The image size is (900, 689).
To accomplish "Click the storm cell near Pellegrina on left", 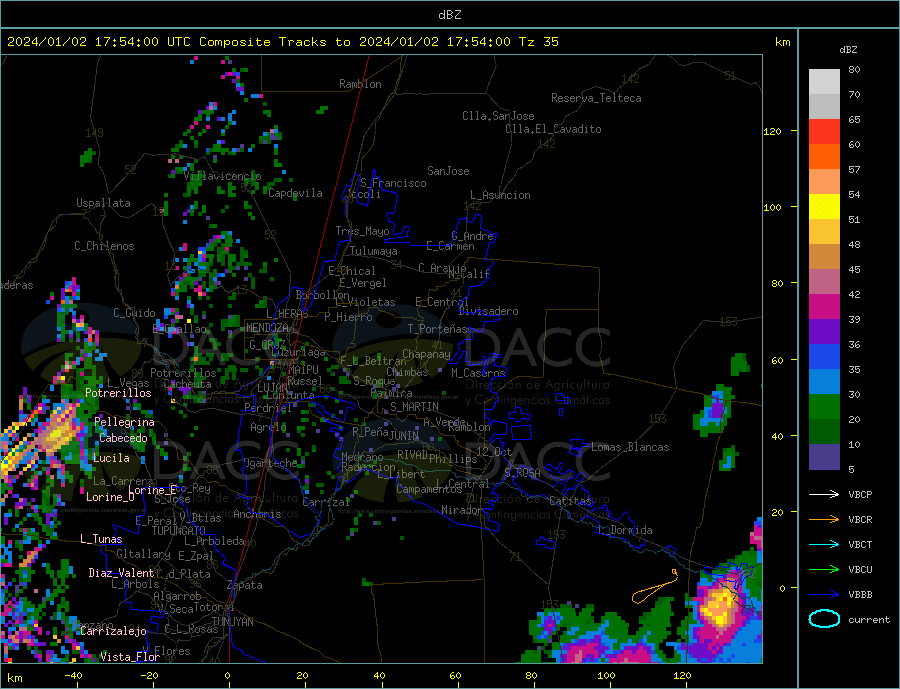I will click(x=56, y=431).
